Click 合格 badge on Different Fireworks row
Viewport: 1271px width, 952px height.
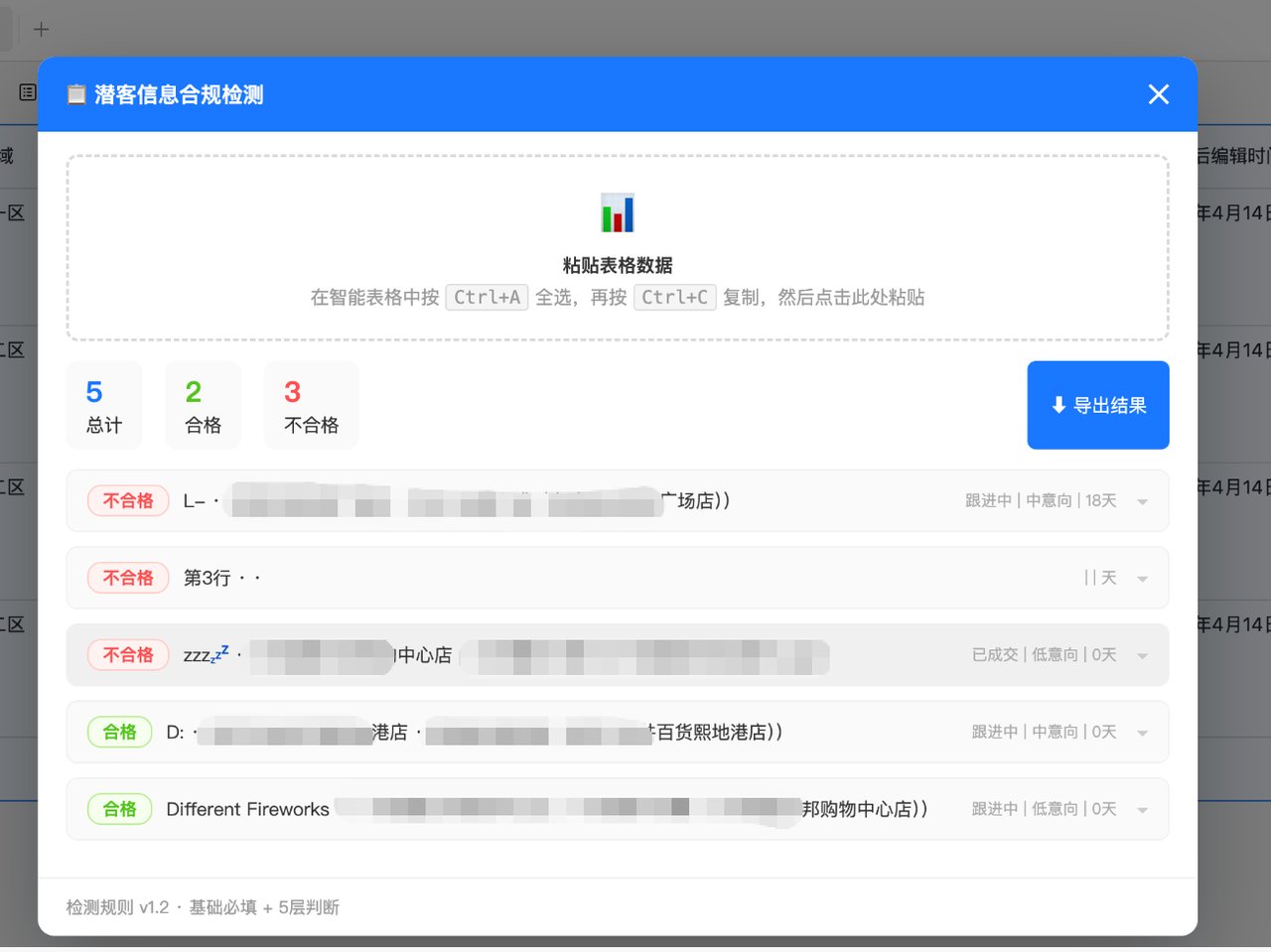pyautogui.click(x=119, y=809)
